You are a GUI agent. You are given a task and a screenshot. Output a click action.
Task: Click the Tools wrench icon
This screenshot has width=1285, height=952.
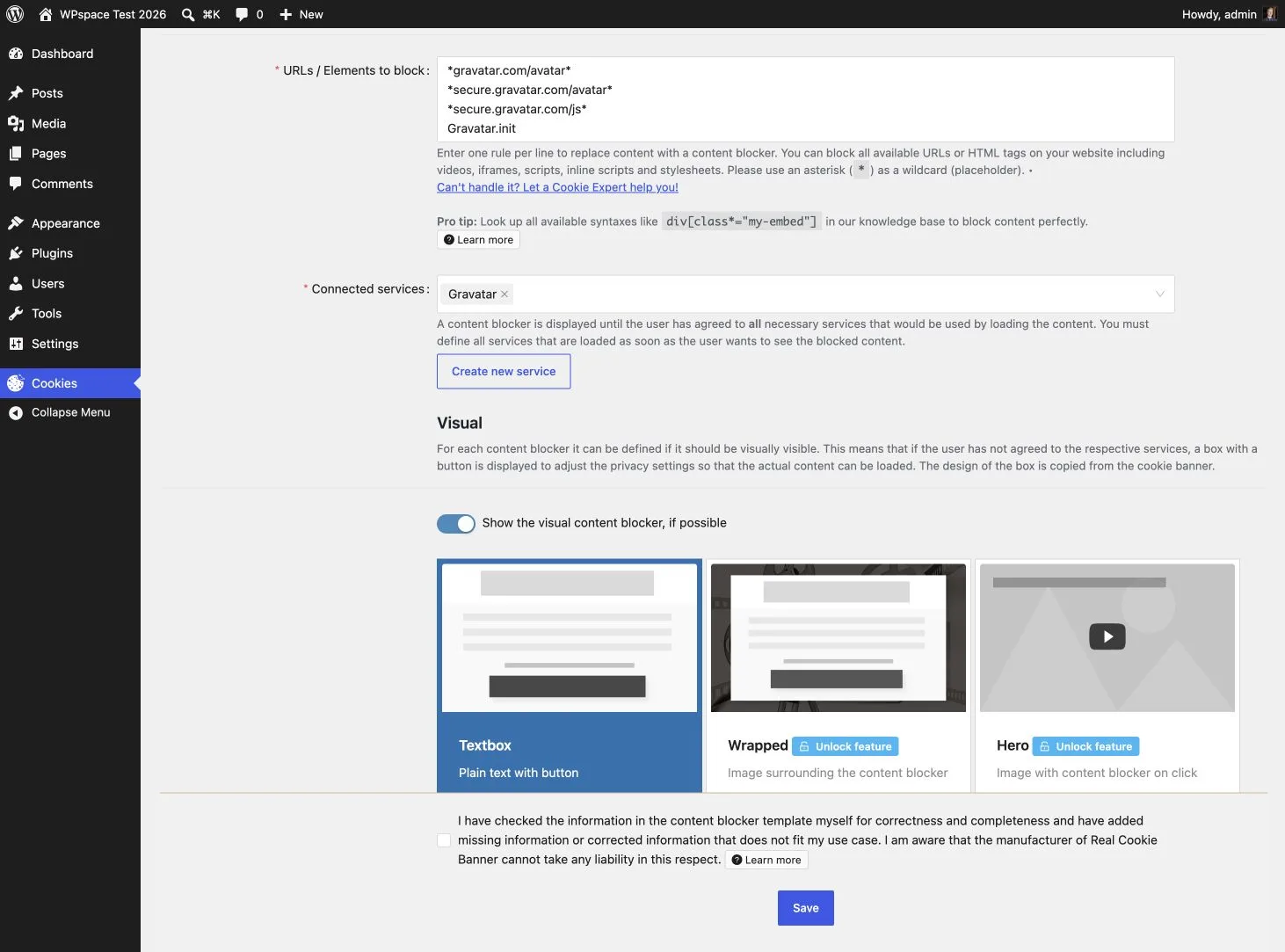click(x=15, y=314)
